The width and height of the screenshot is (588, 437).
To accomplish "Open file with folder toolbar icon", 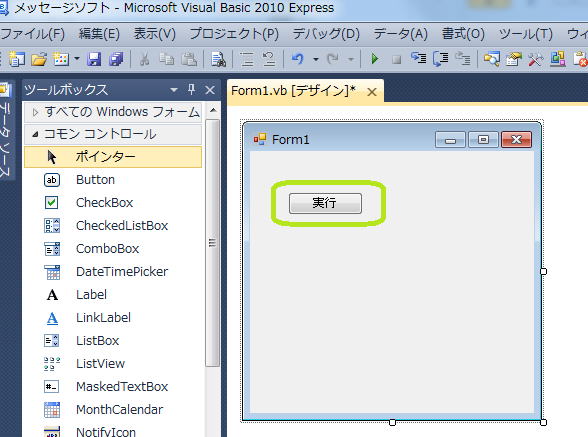I will click(x=39, y=59).
